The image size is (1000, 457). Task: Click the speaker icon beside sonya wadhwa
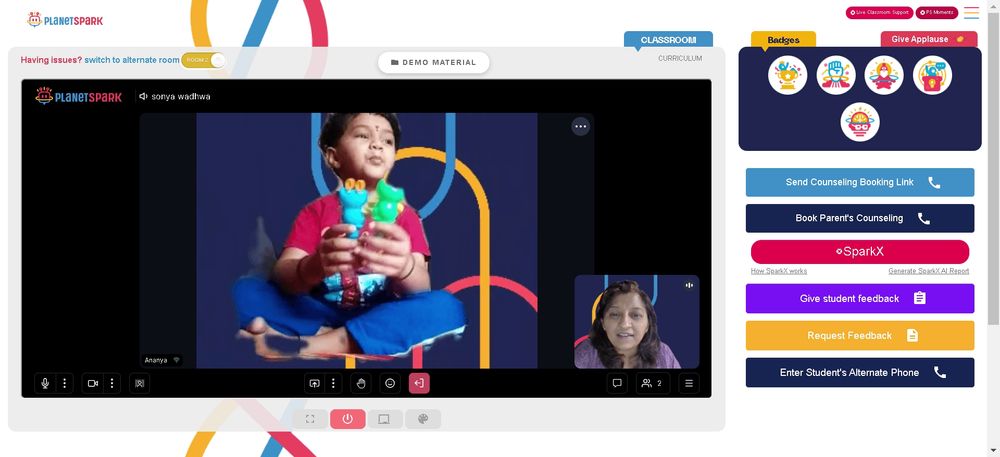click(x=143, y=96)
